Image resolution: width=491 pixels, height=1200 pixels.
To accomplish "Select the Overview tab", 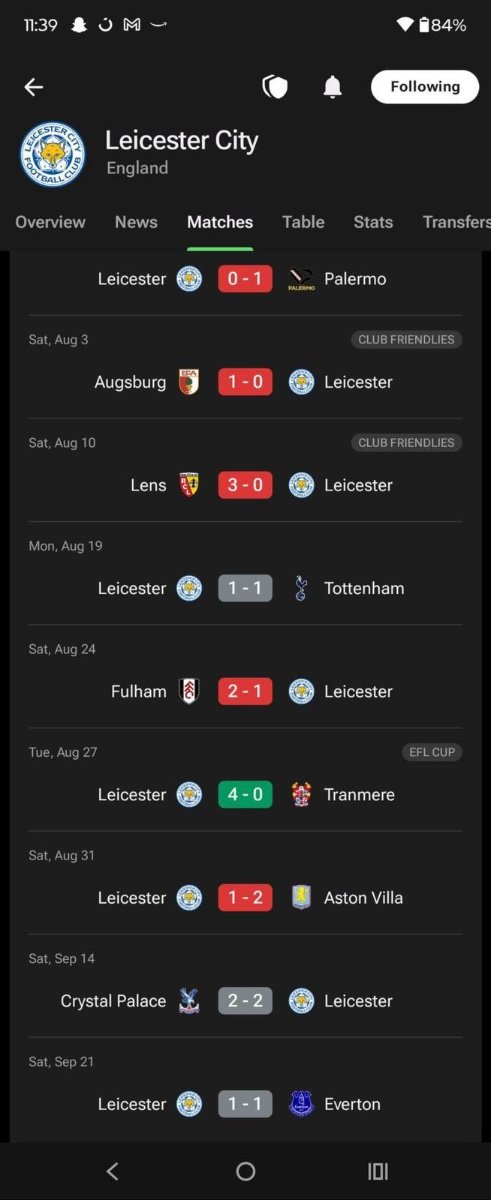I will tap(50, 222).
